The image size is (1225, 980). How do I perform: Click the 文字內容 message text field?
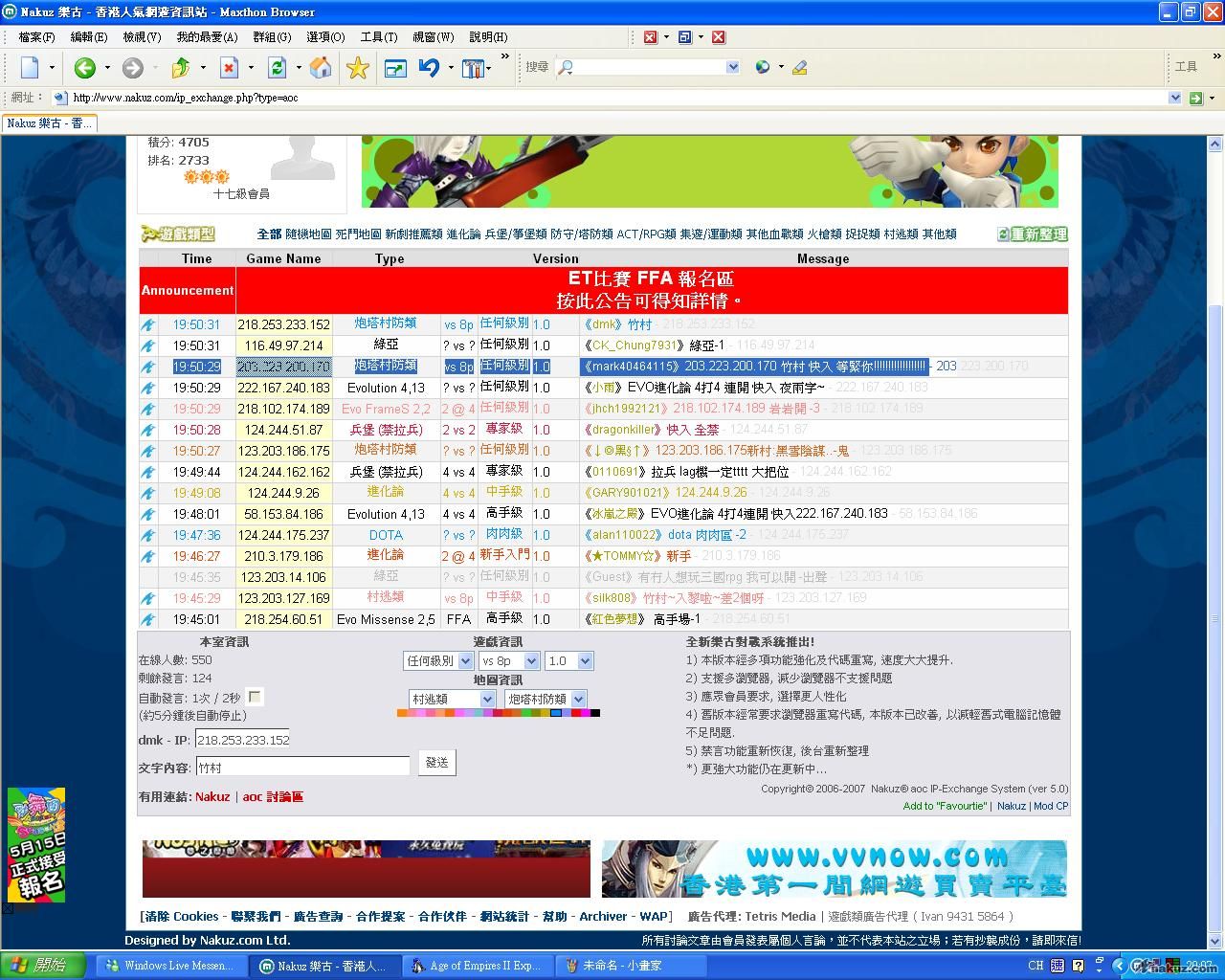click(302, 768)
